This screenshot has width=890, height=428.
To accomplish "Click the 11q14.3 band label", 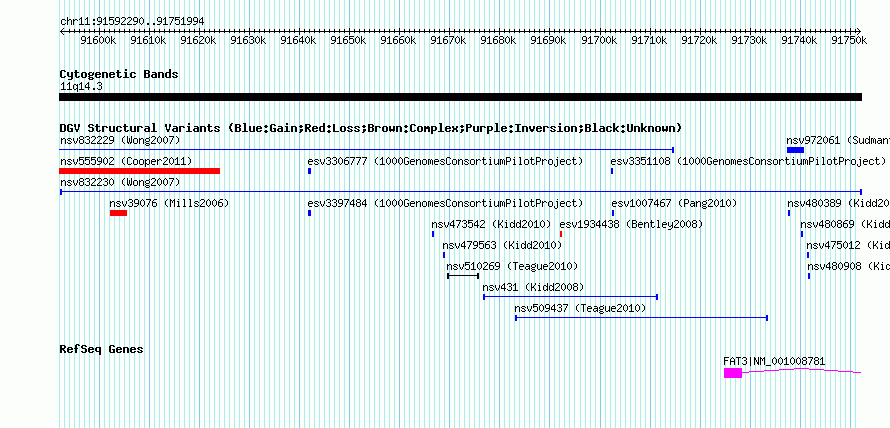I will [x=81, y=87].
